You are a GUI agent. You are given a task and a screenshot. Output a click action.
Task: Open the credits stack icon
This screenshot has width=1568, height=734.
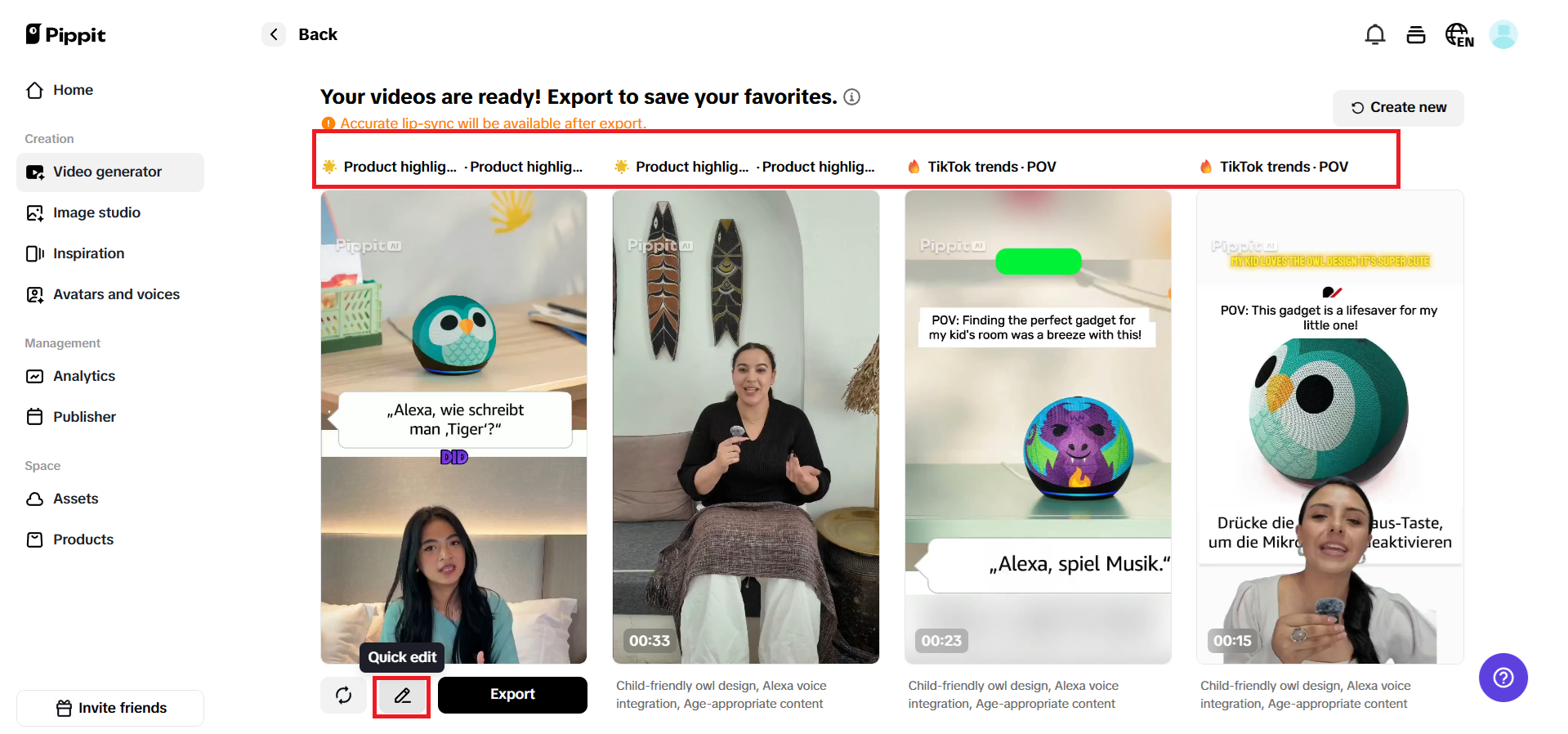1416,34
